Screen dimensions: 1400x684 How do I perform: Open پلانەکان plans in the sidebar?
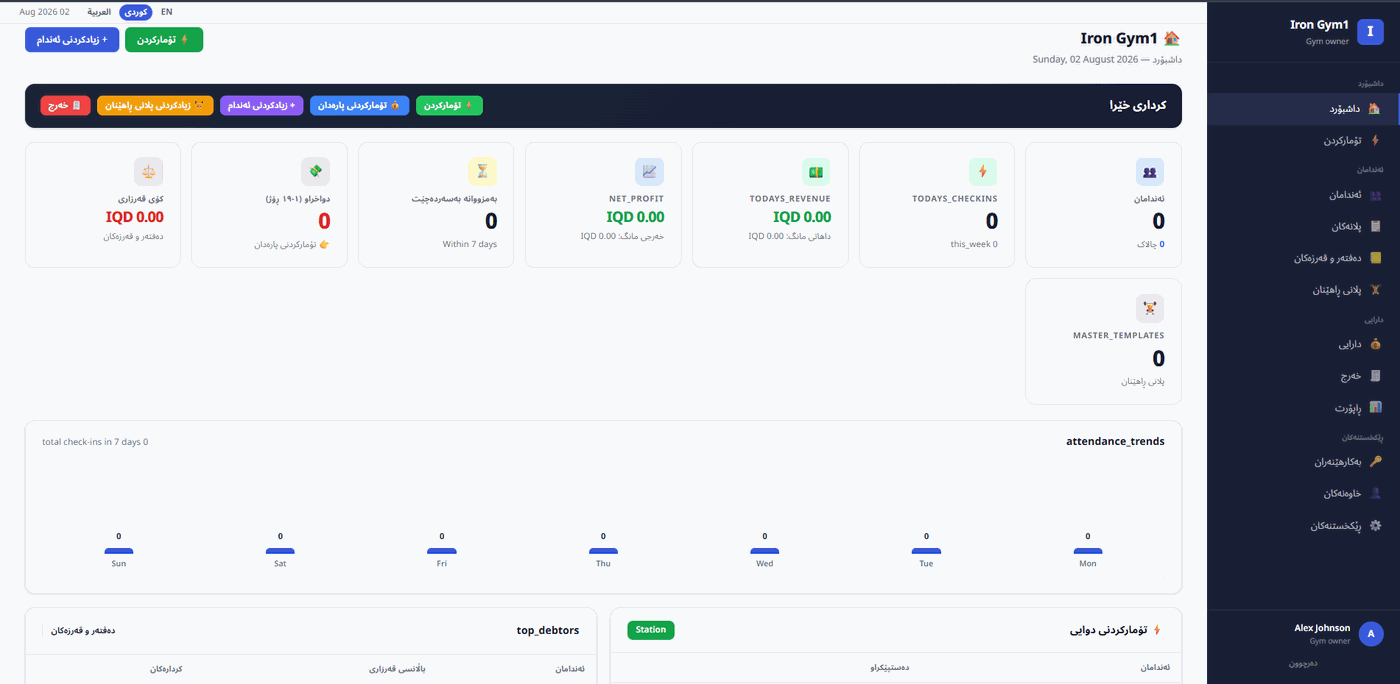pos(1303,226)
